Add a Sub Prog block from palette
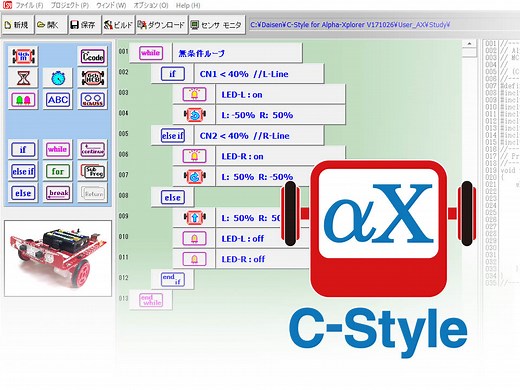 point(92,171)
